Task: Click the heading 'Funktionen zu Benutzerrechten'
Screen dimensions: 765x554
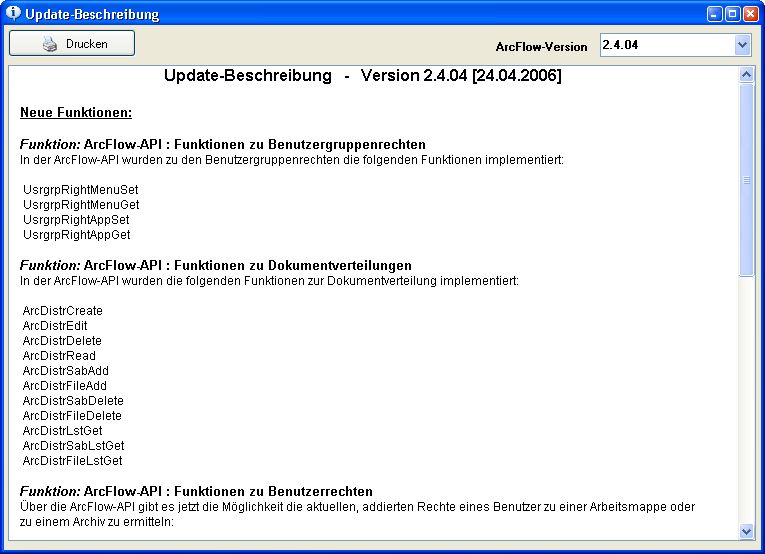Action: tap(273, 492)
